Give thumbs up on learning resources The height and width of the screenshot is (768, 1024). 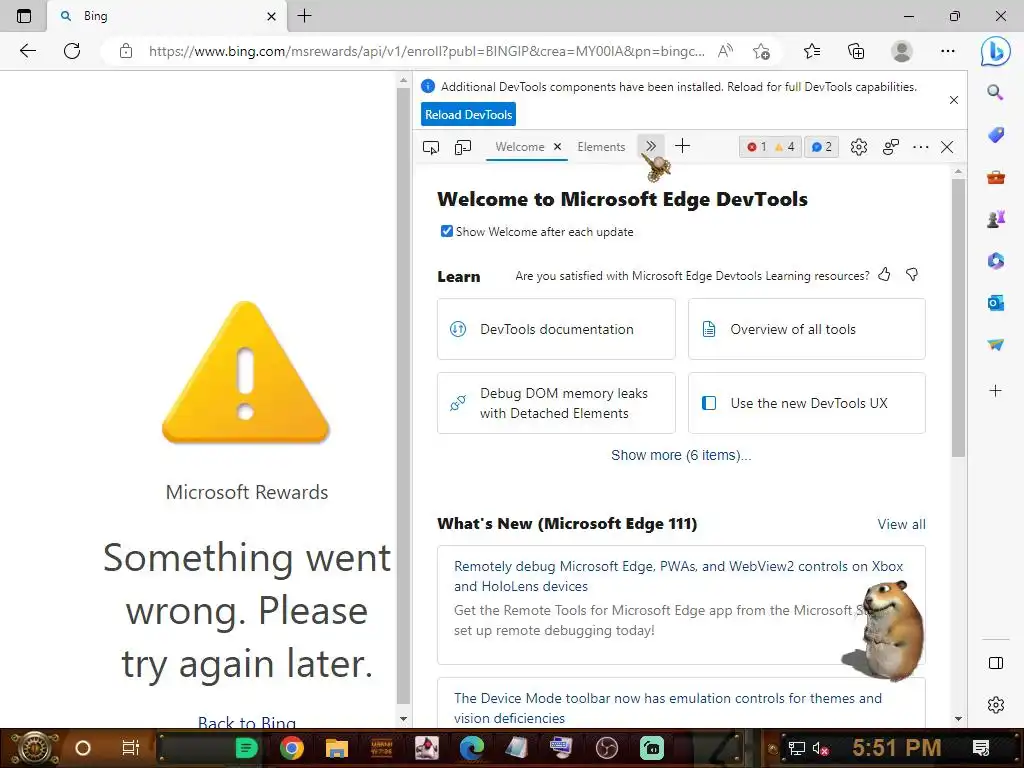coord(884,274)
